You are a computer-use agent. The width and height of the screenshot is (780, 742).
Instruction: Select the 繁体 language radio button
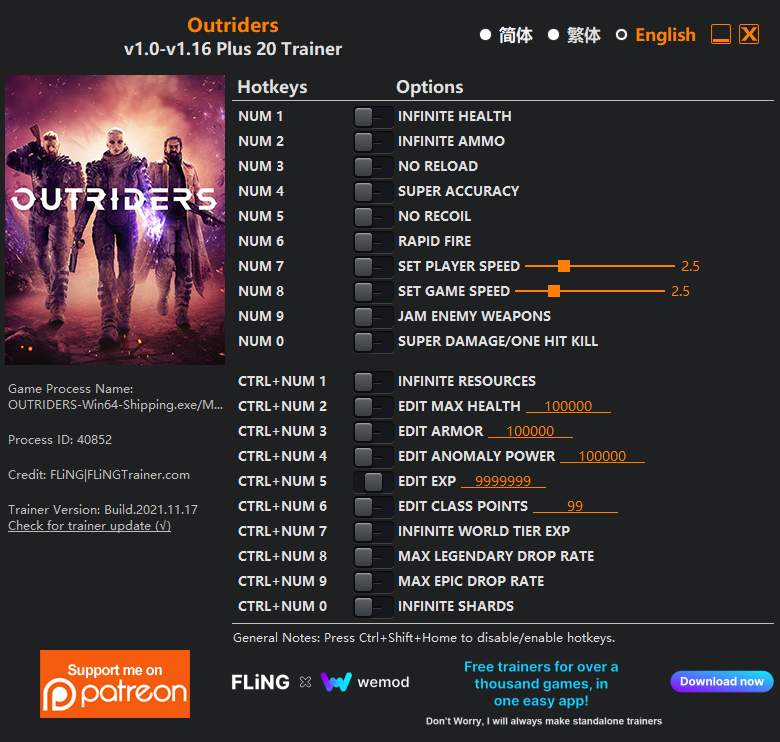coord(553,35)
